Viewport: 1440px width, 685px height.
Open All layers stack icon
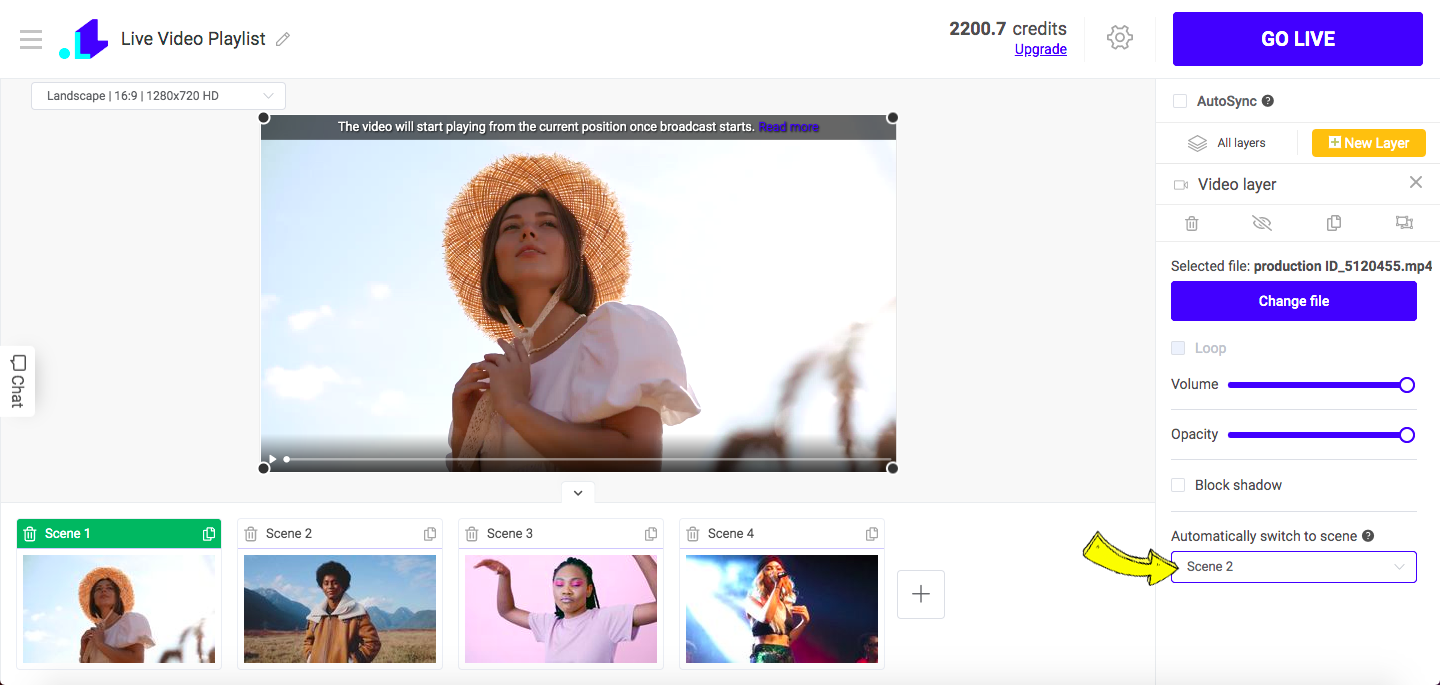tap(1197, 143)
